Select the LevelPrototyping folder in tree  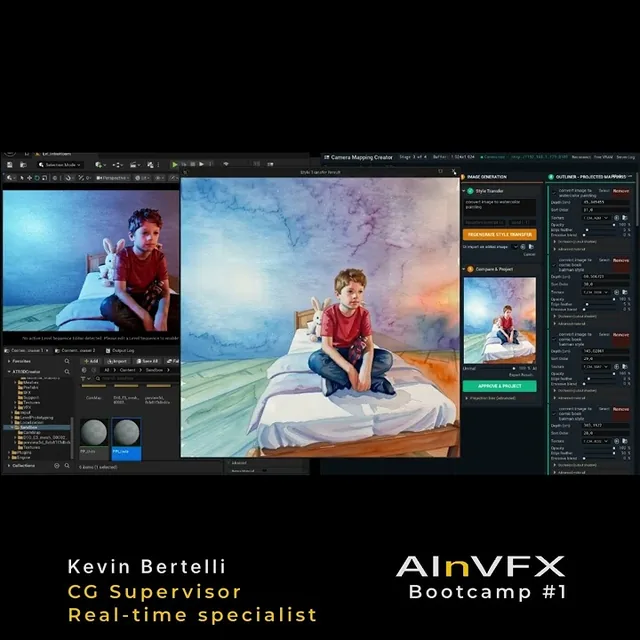[35, 418]
